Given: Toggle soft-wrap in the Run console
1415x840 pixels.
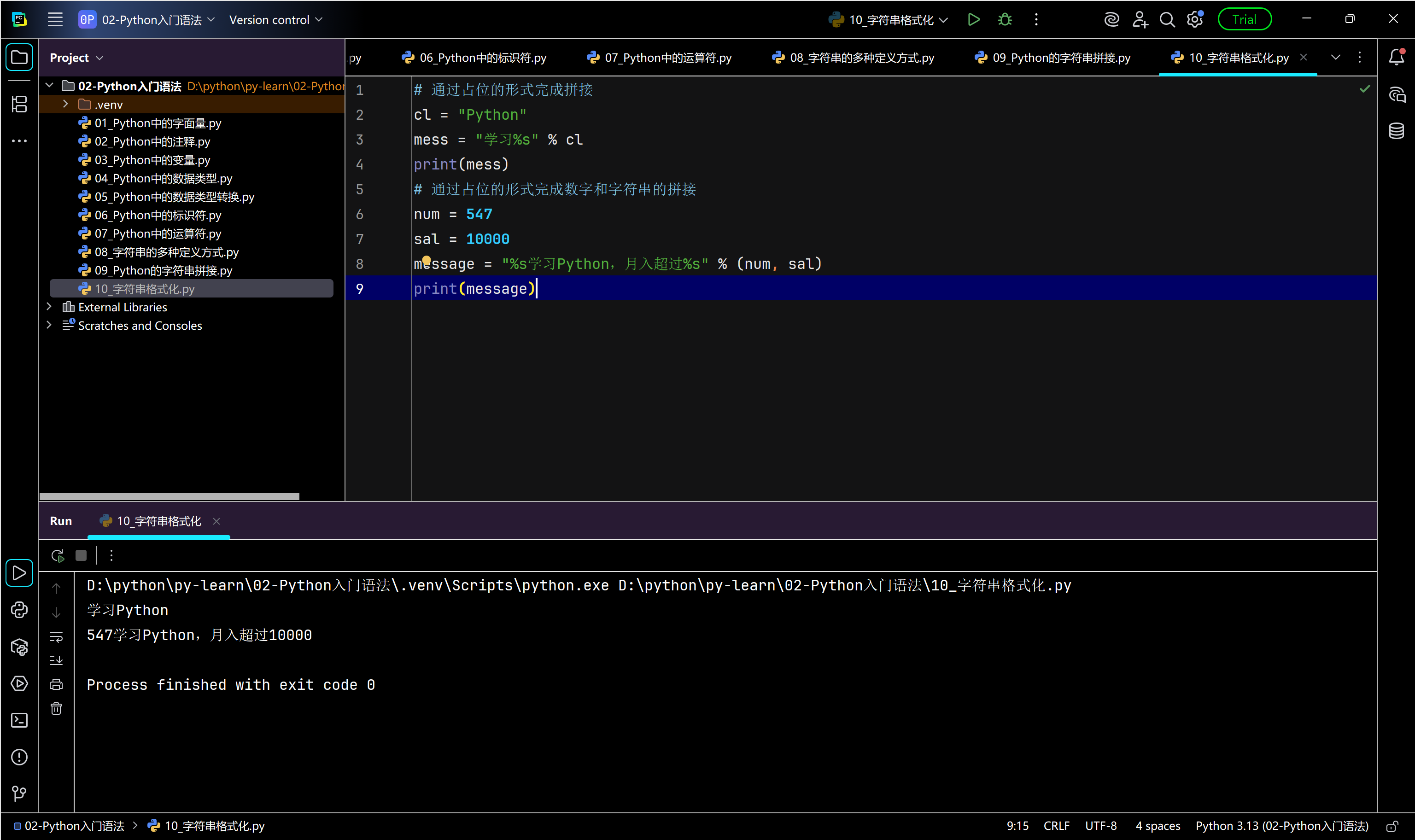Looking at the screenshot, I should point(56,637).
